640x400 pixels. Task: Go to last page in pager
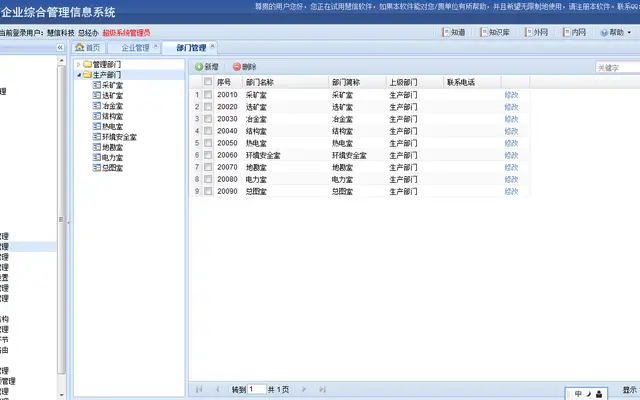coord(322,389)
